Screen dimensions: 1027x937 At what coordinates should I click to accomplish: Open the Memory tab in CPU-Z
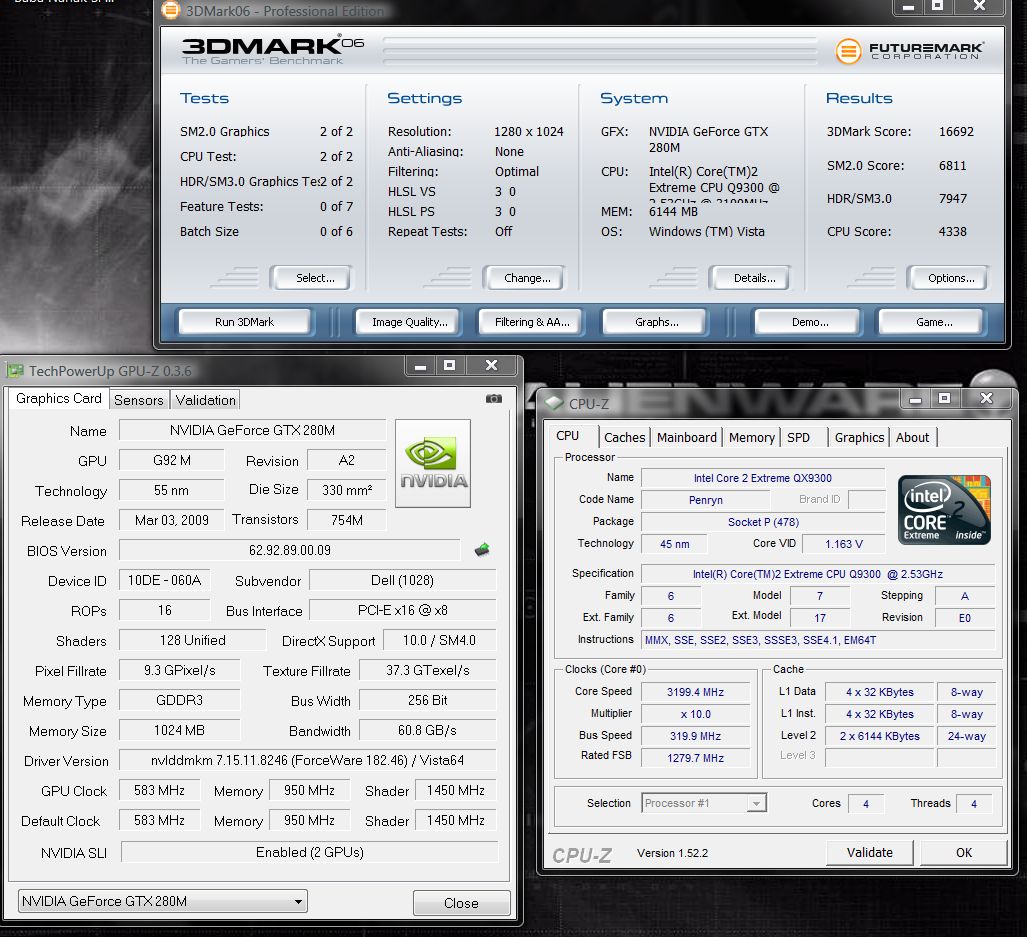point(751,437)
